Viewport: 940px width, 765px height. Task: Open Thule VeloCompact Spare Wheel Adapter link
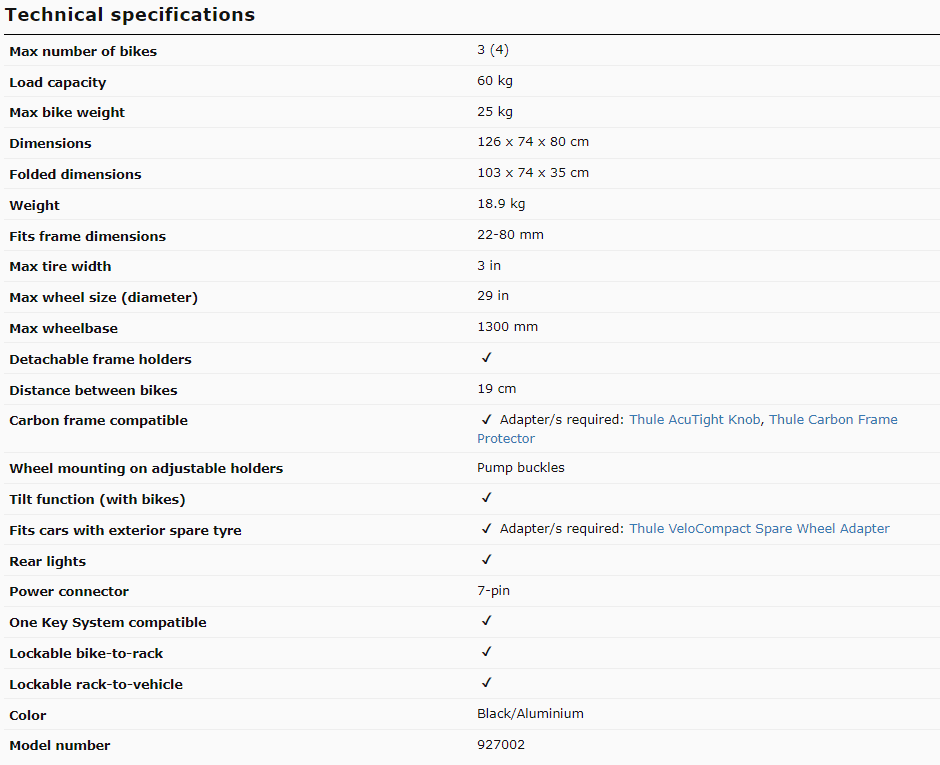pos(759,529)
